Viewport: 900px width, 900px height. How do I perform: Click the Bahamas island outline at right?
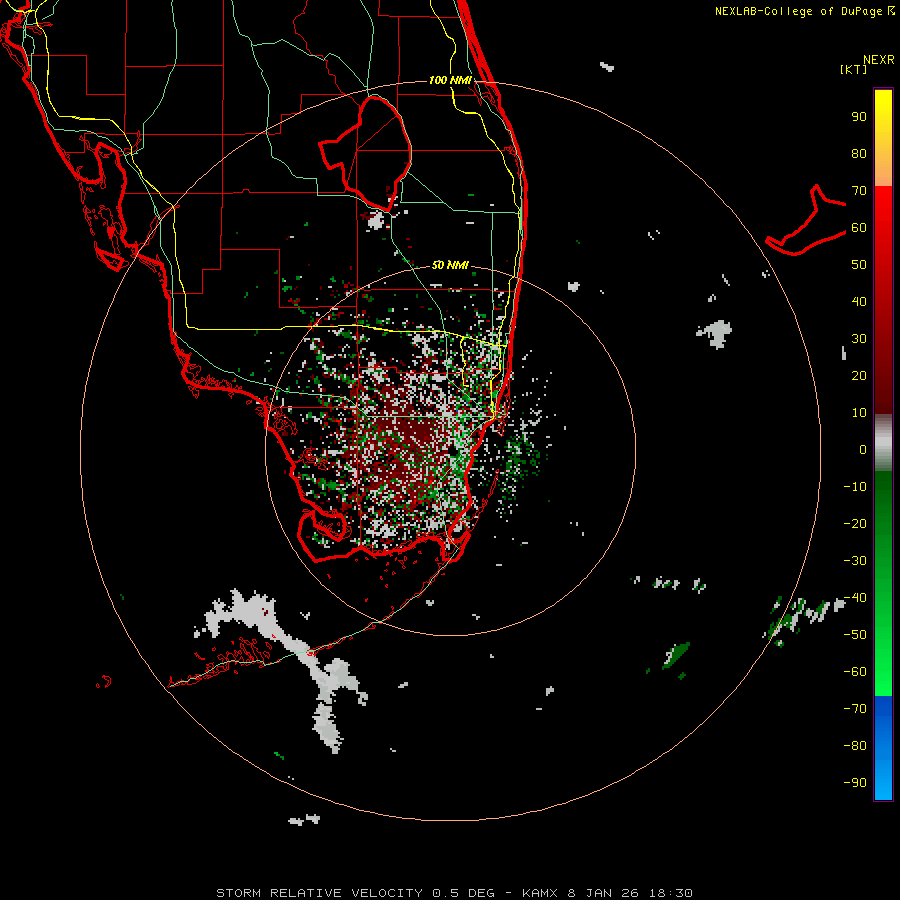pos(806,221)
